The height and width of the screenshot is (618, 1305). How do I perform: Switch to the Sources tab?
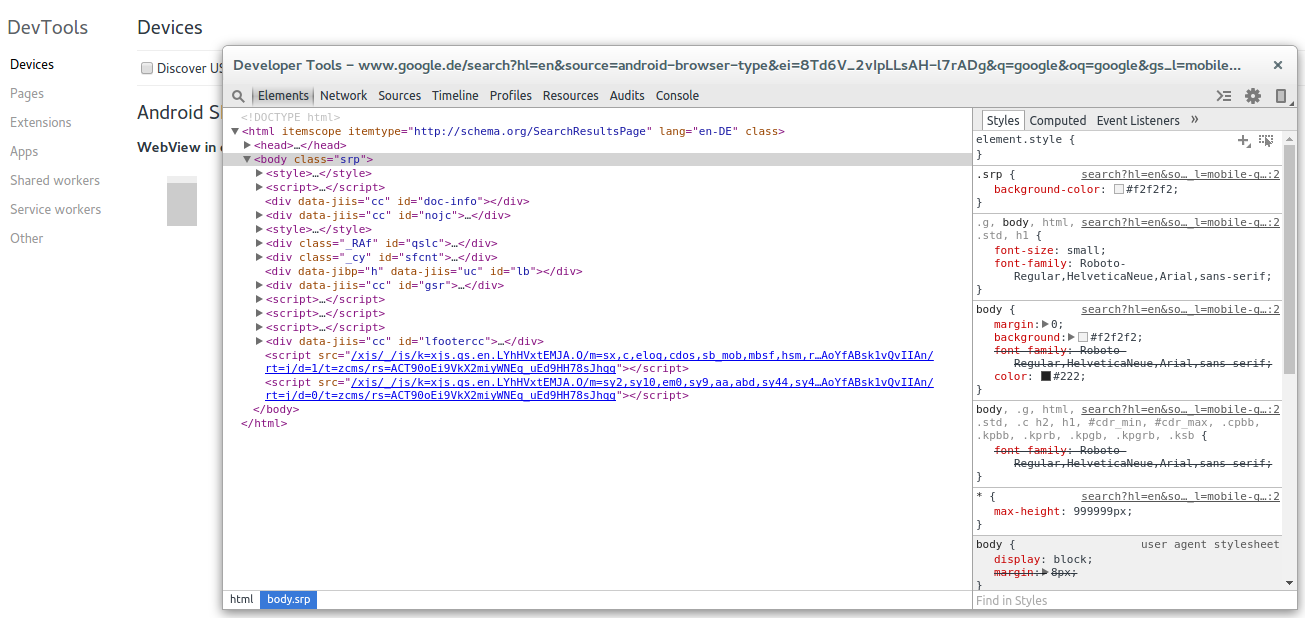tap(400, 96)
